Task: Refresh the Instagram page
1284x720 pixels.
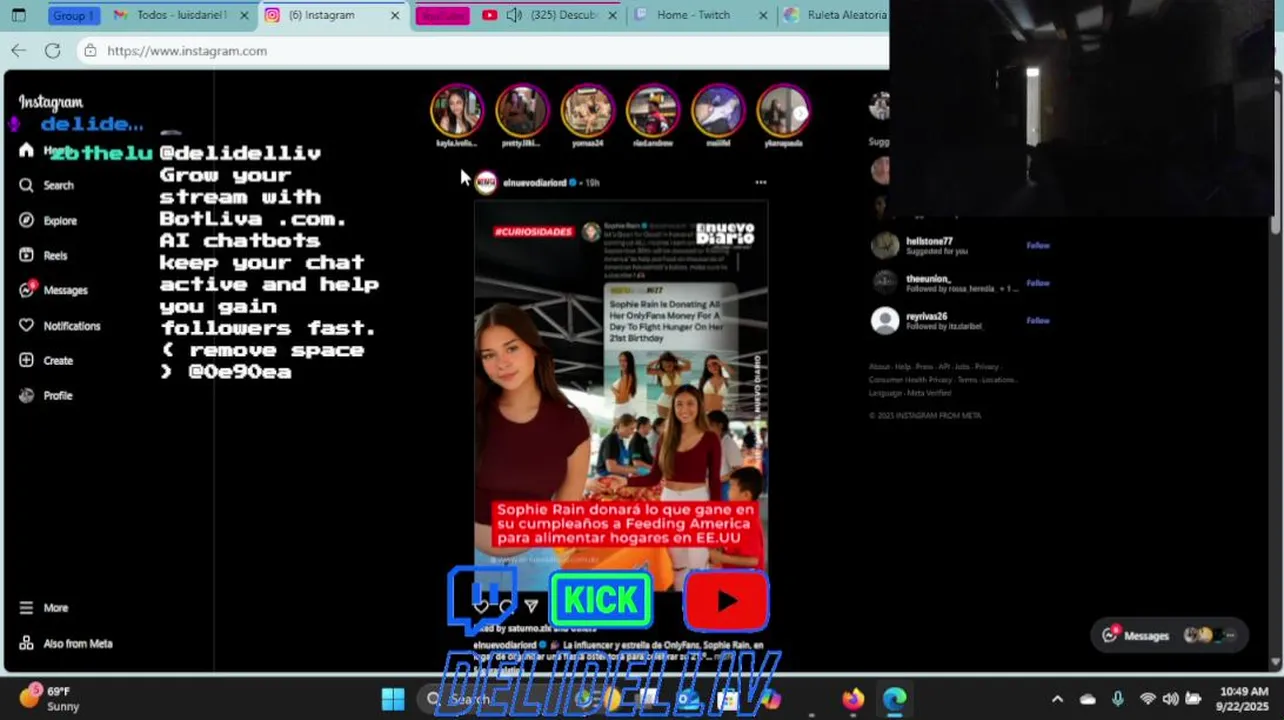Action: pos(53,50)
